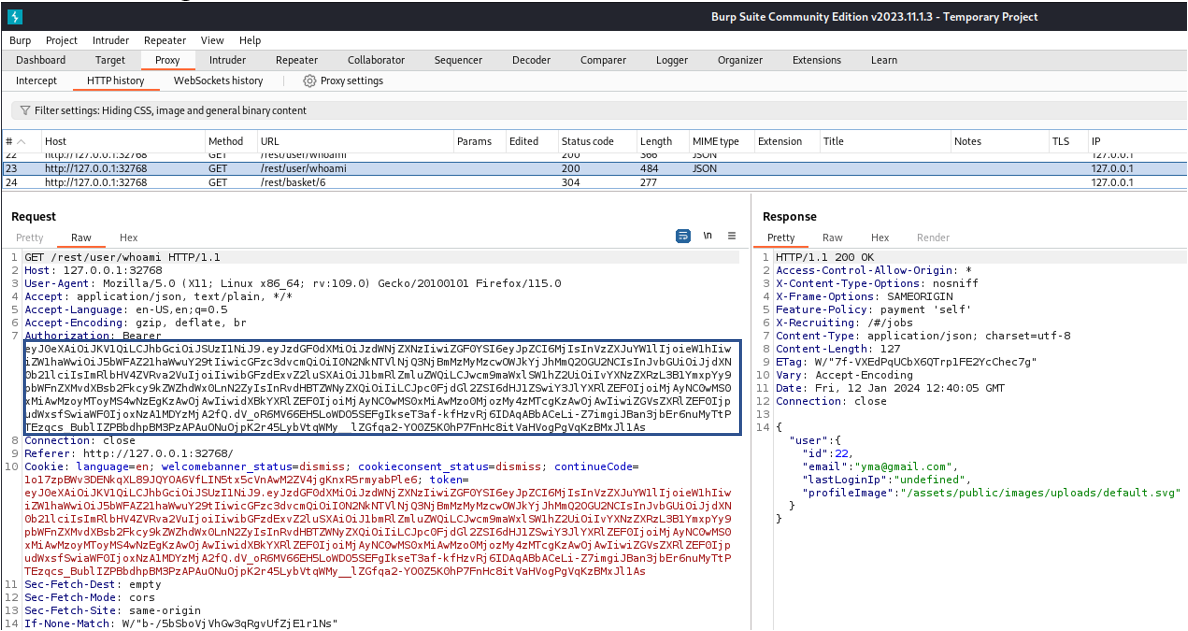Go to the Collaborator tab
The height and width of the screenshot is (631, 1188).
(377, 60)
